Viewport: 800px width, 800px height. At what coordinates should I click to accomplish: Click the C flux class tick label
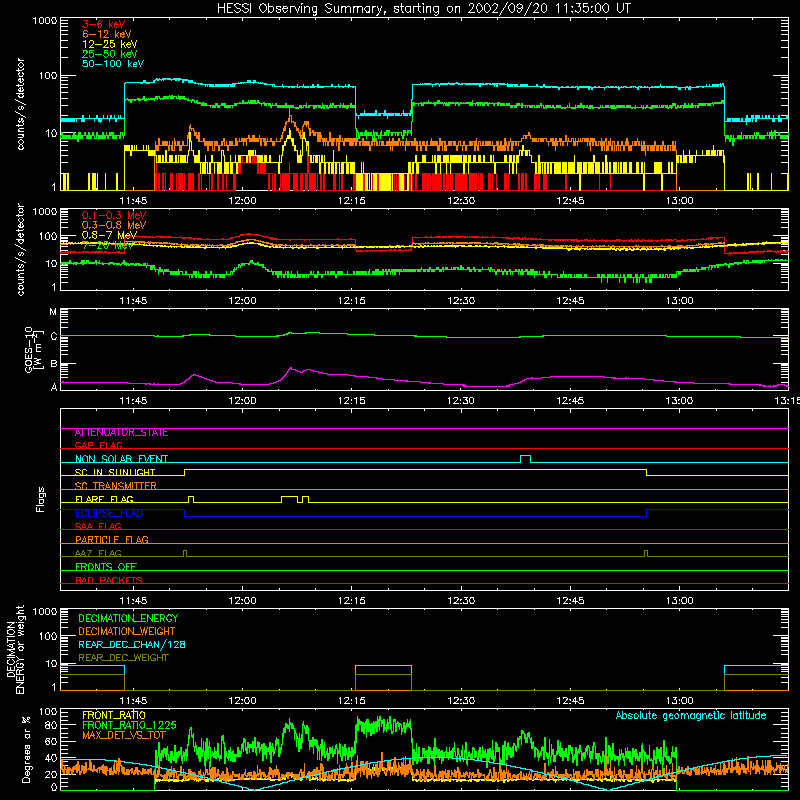[x=54, y=336]
